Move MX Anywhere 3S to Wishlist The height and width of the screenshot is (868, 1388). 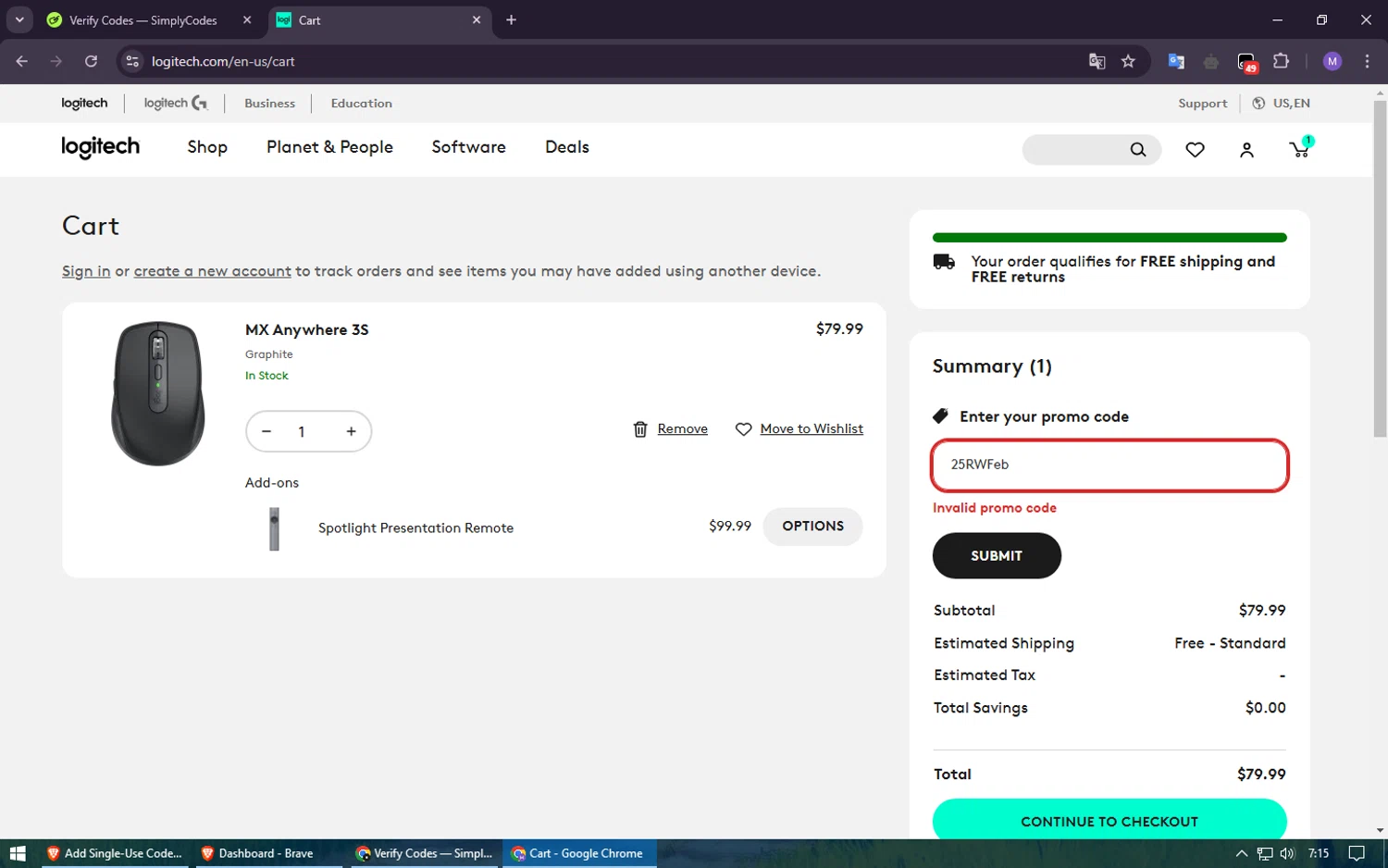click(x=812, y=429)
